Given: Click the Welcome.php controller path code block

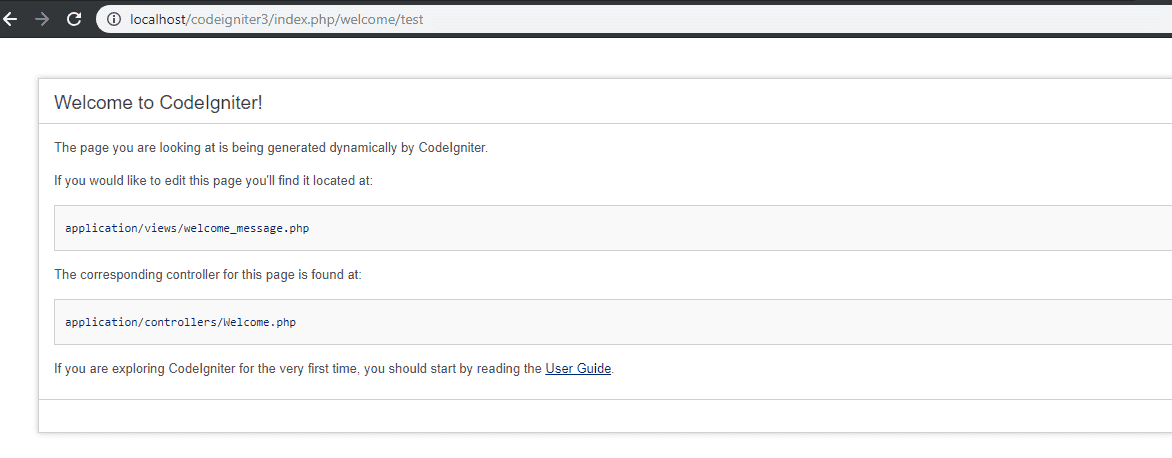Looking at the screenshot, I should pos(613,322).
